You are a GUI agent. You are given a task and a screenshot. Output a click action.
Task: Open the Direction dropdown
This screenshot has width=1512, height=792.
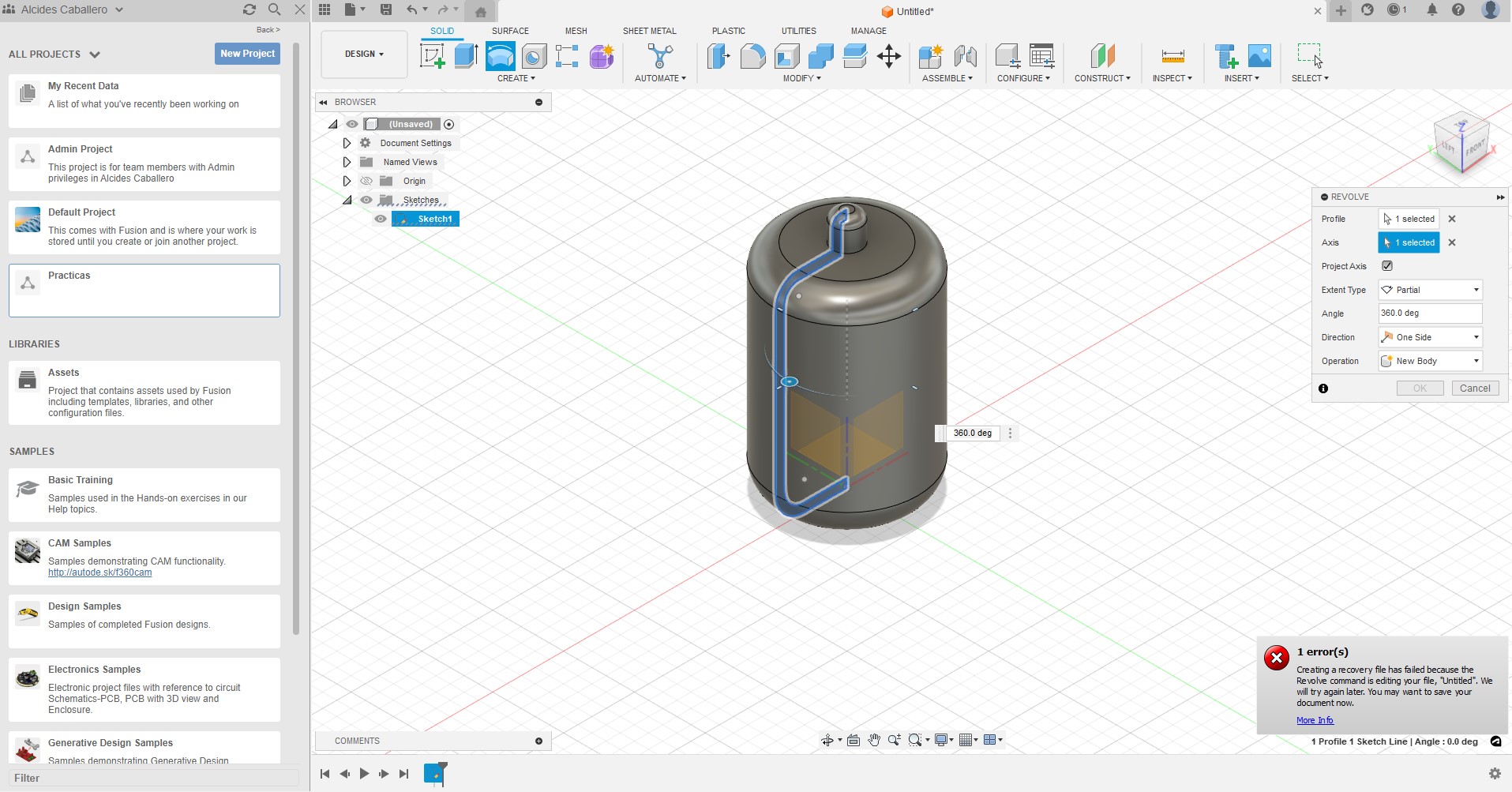point(1430,337)
